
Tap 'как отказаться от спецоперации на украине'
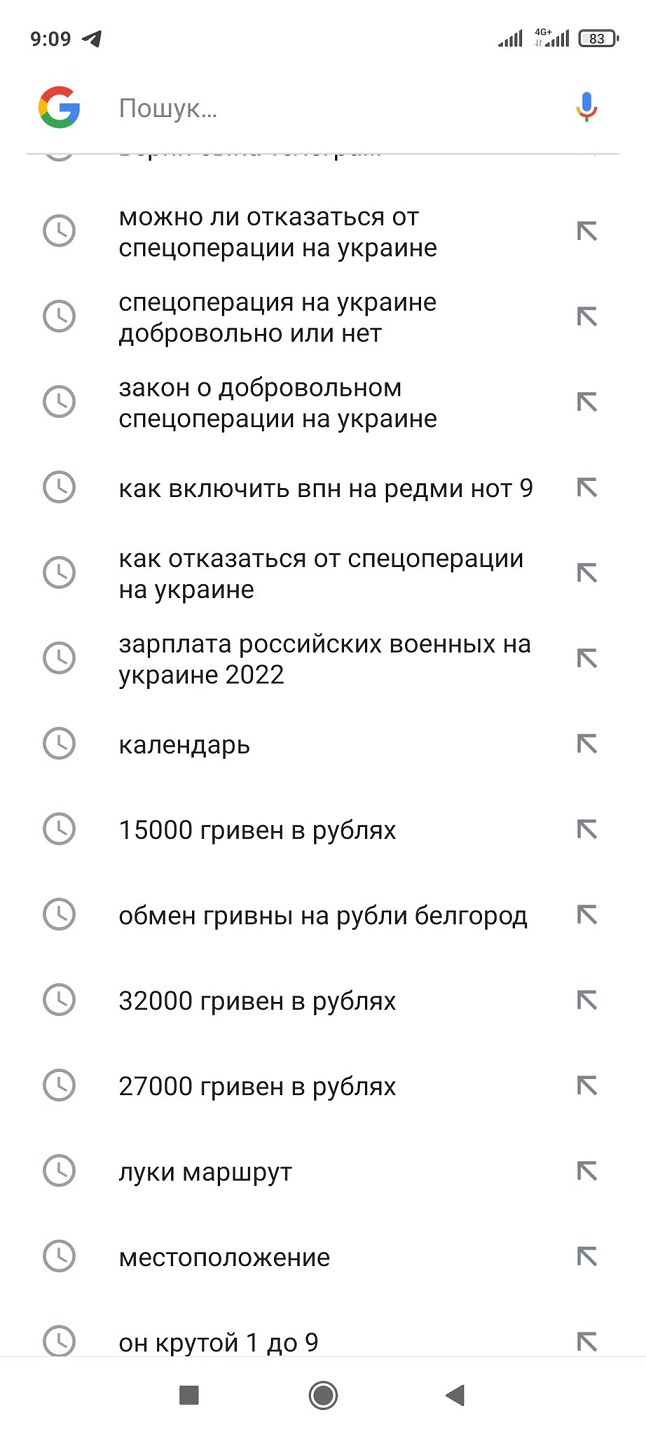(x=320, y=574)
